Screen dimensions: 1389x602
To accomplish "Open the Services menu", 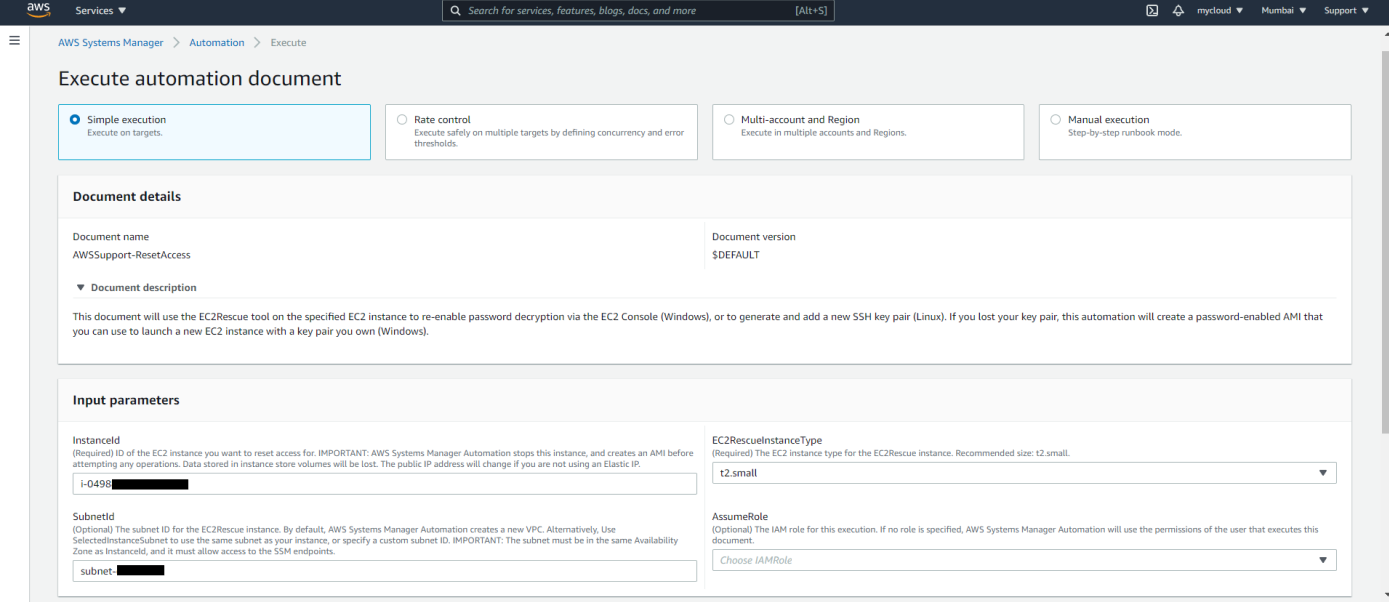I will click(101, 11).
